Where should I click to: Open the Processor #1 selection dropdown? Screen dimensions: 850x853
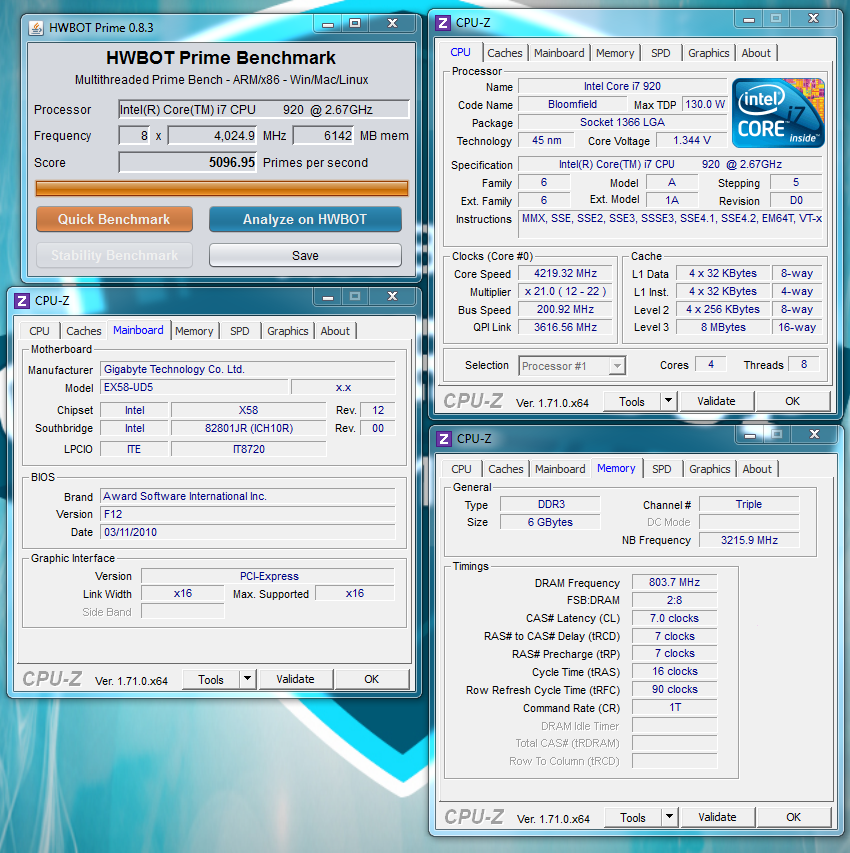[617, 366]
